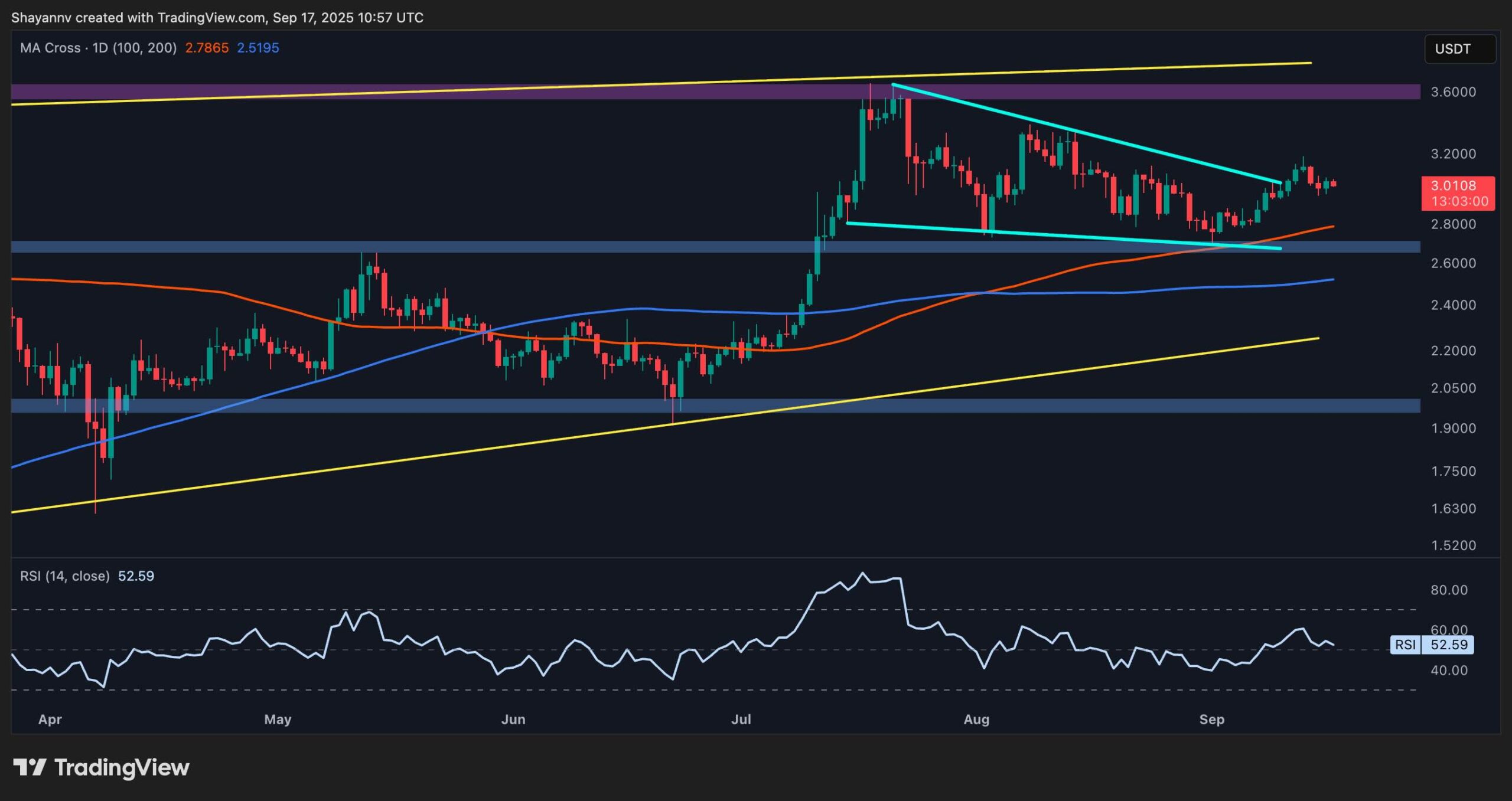The width and height of the screenshot is (1512, 801).
Task: Select the orange 2.7865 MA value
Action: click(207, 48)
